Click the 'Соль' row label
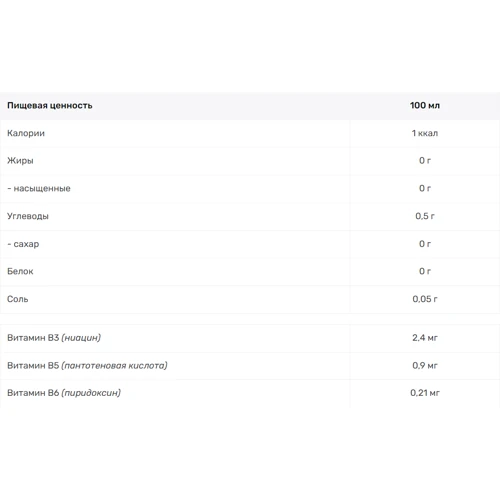500x500 pixels. pos(18,299)
